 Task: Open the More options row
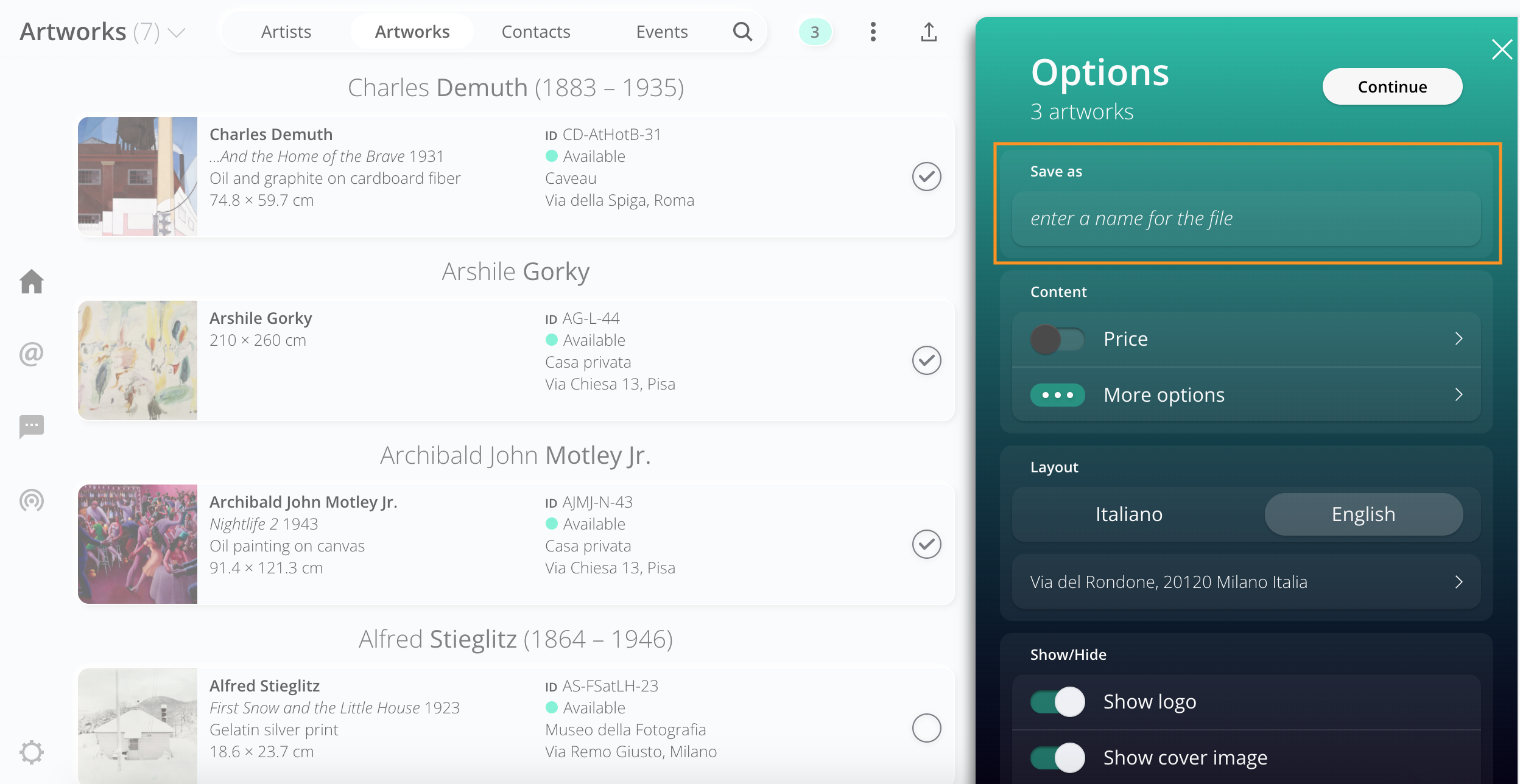[x=1246, y=395]
